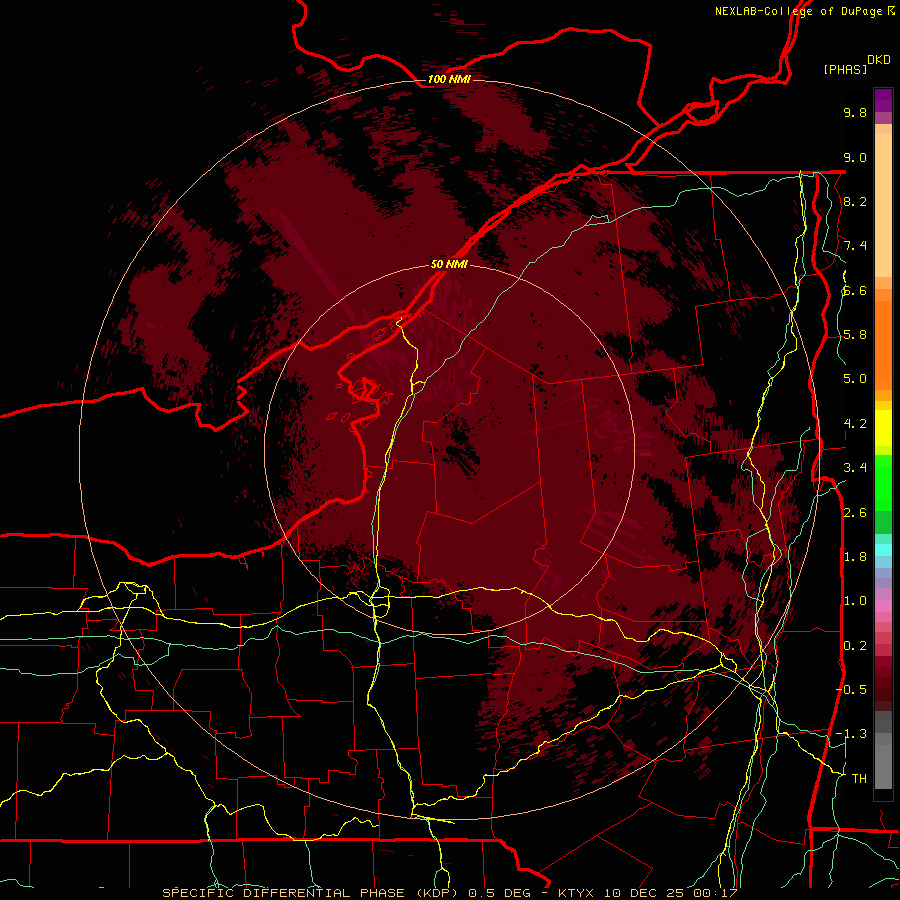Click the 7.4 value on the color scale

click(855, 246)
